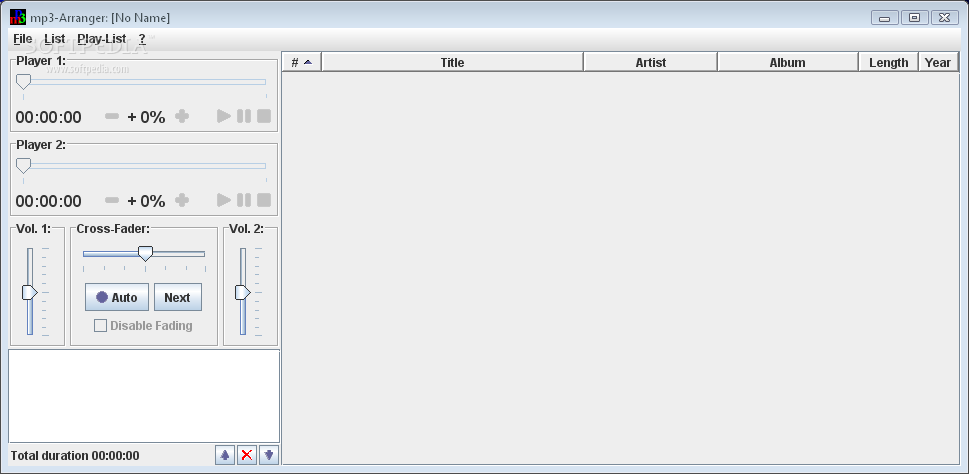This screenshot has height=474, width=969.
Task: Decrease Player 2 tempo with the minus icon
Action: coord(112,200)
